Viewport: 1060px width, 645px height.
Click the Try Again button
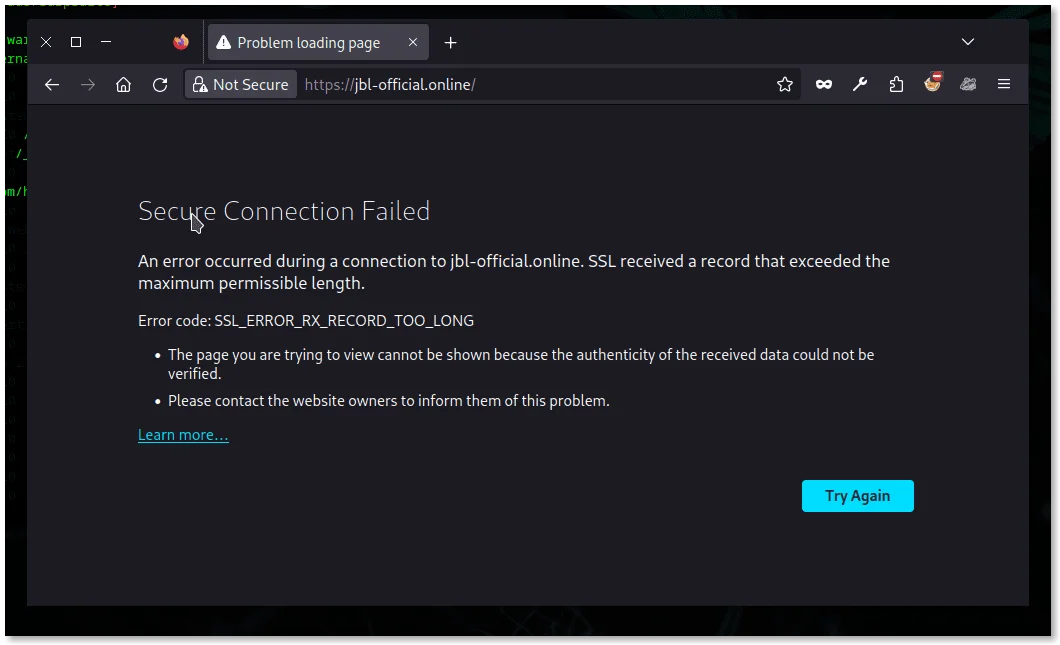point(857,496)
